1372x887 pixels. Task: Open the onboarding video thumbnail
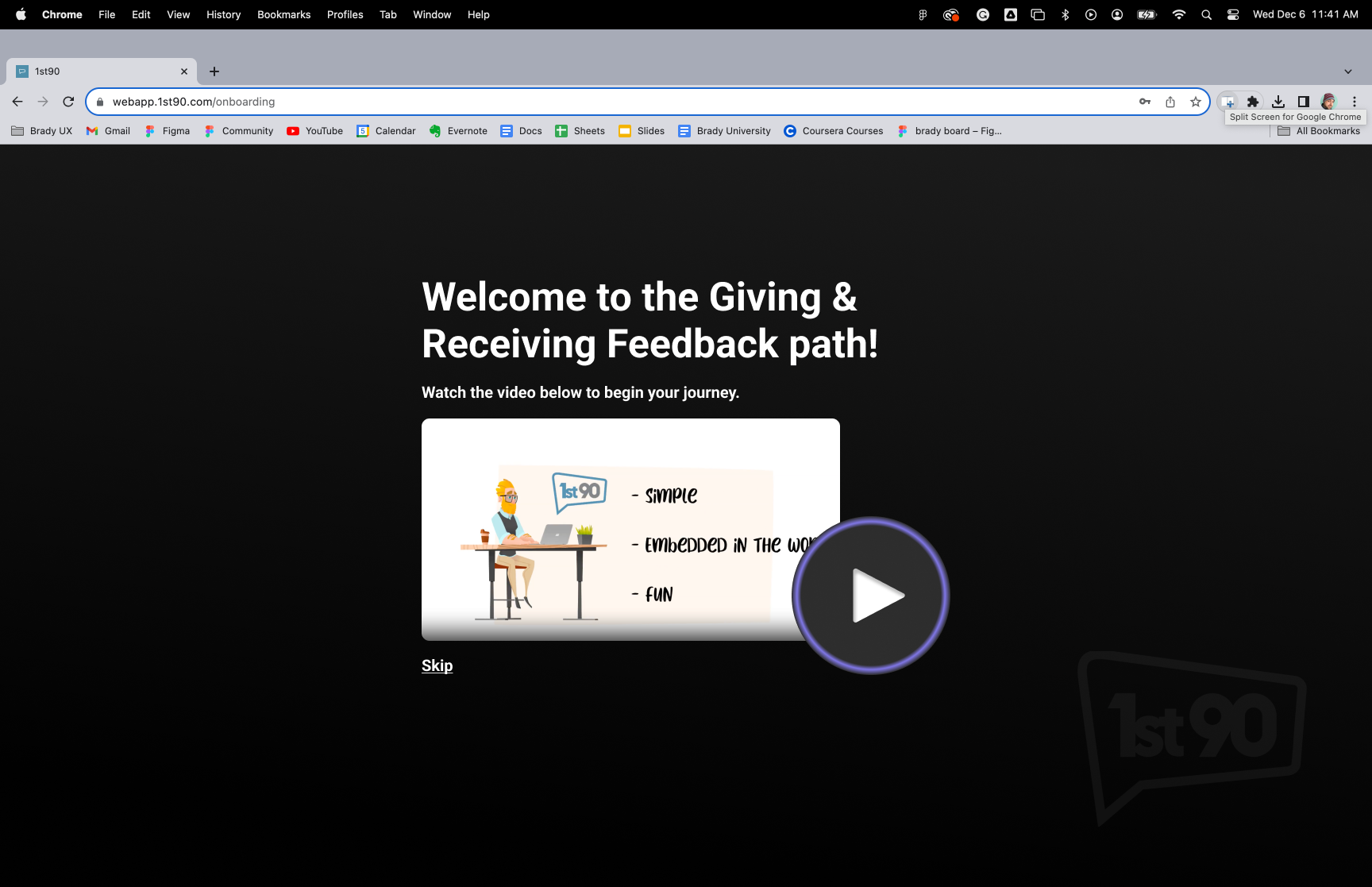click(x=630, y=529)
